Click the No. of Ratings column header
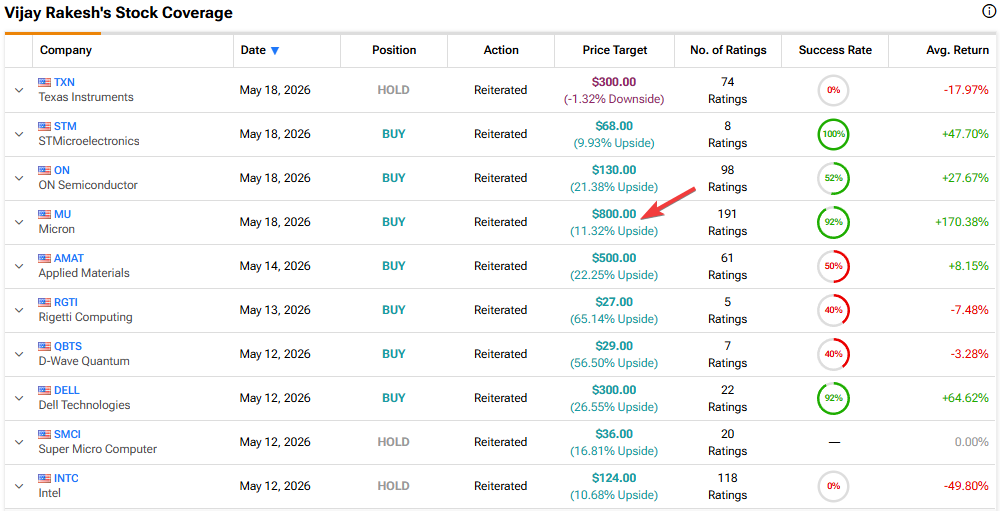This screenshot has width=1000, height=511. (728, 50)
